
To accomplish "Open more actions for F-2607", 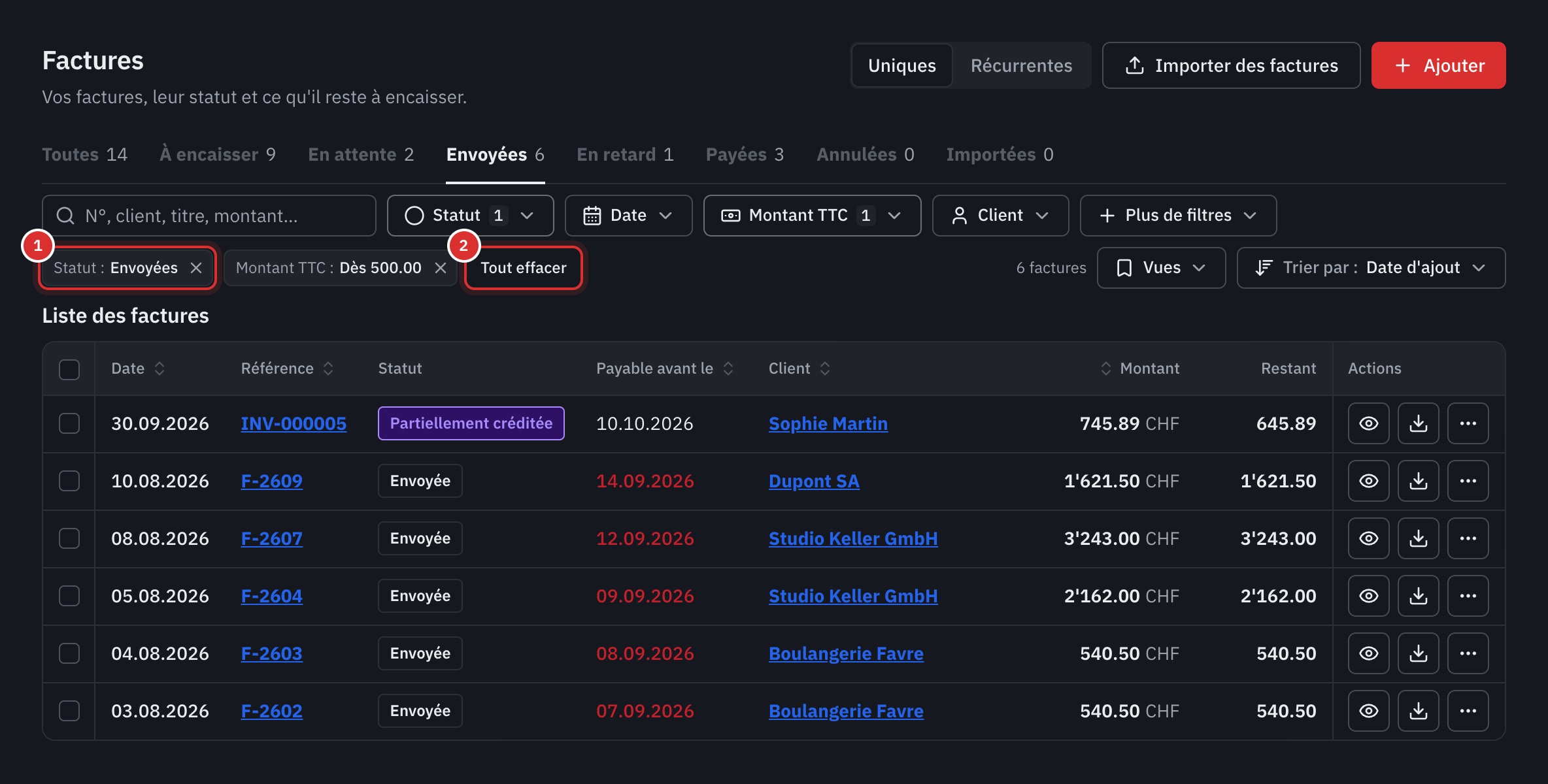I will point(1468,538).
